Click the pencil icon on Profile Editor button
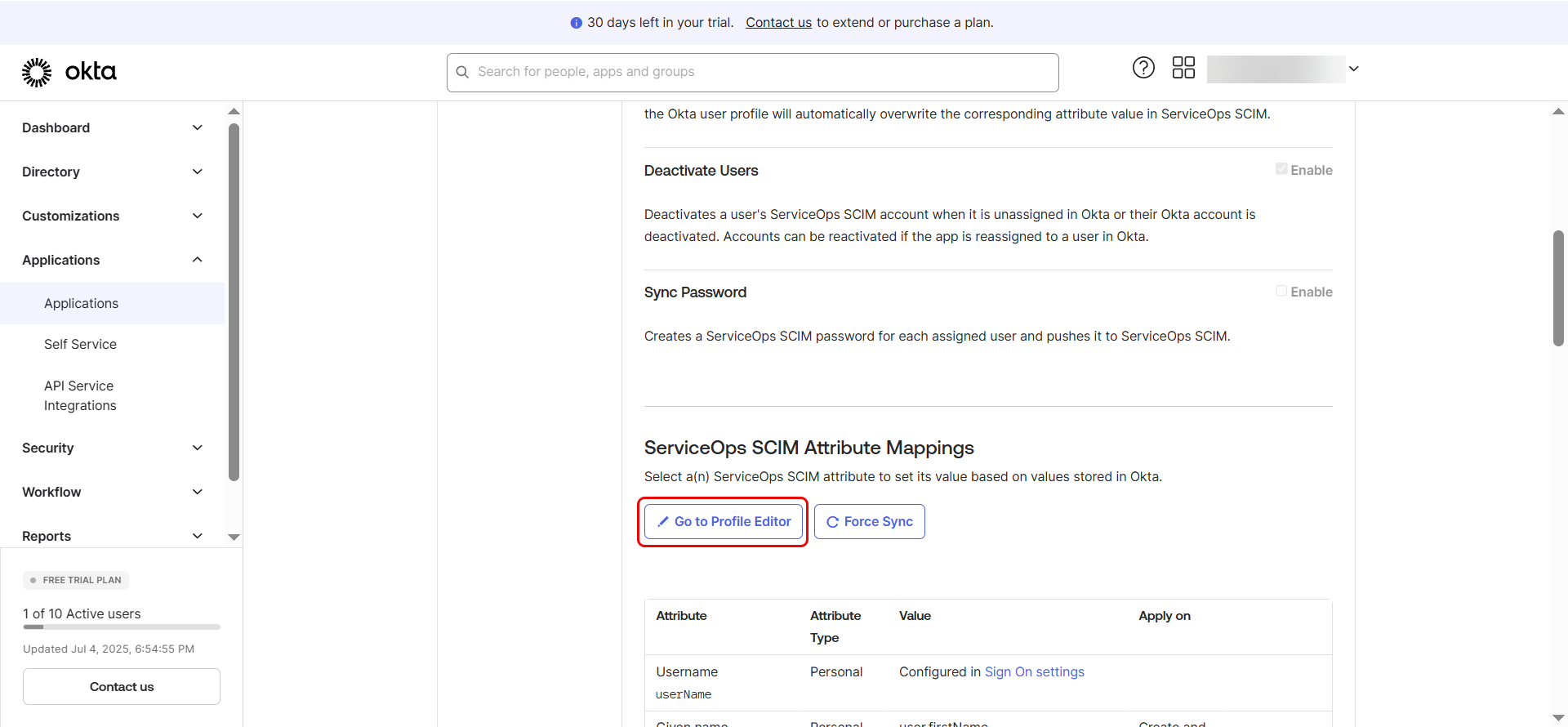Screen dimensions: 1568x727 663,522
